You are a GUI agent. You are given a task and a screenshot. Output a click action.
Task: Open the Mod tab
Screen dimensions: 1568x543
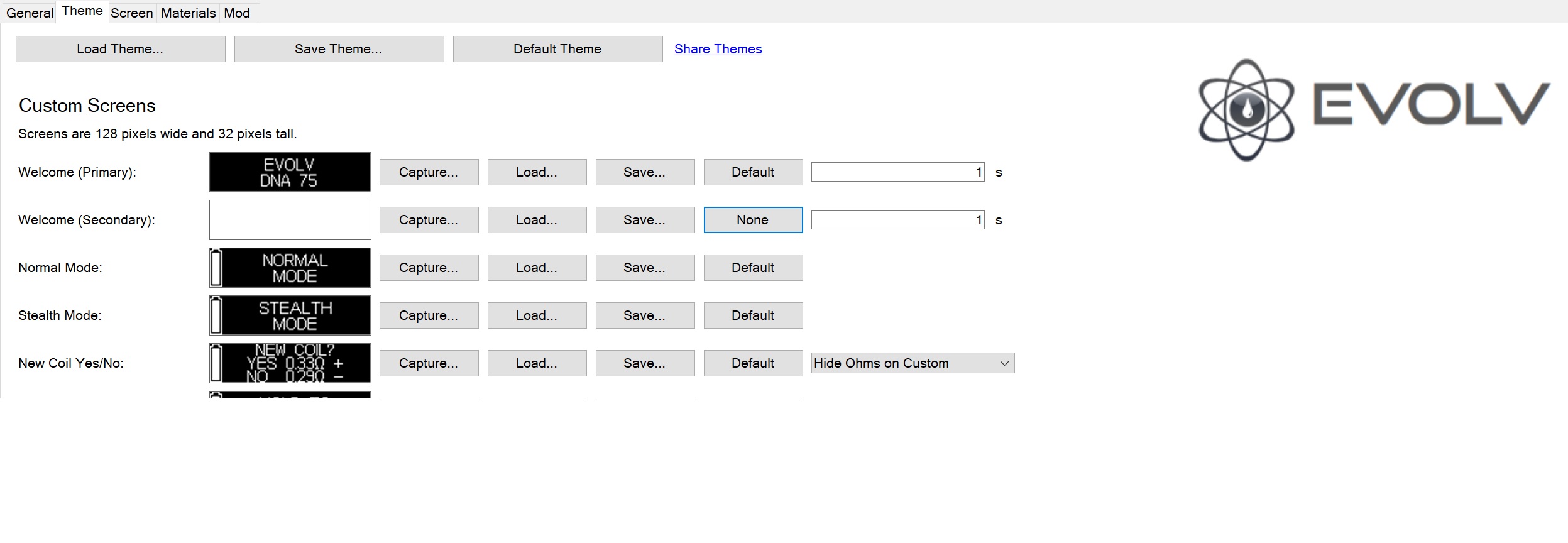(x=237, y=13)
